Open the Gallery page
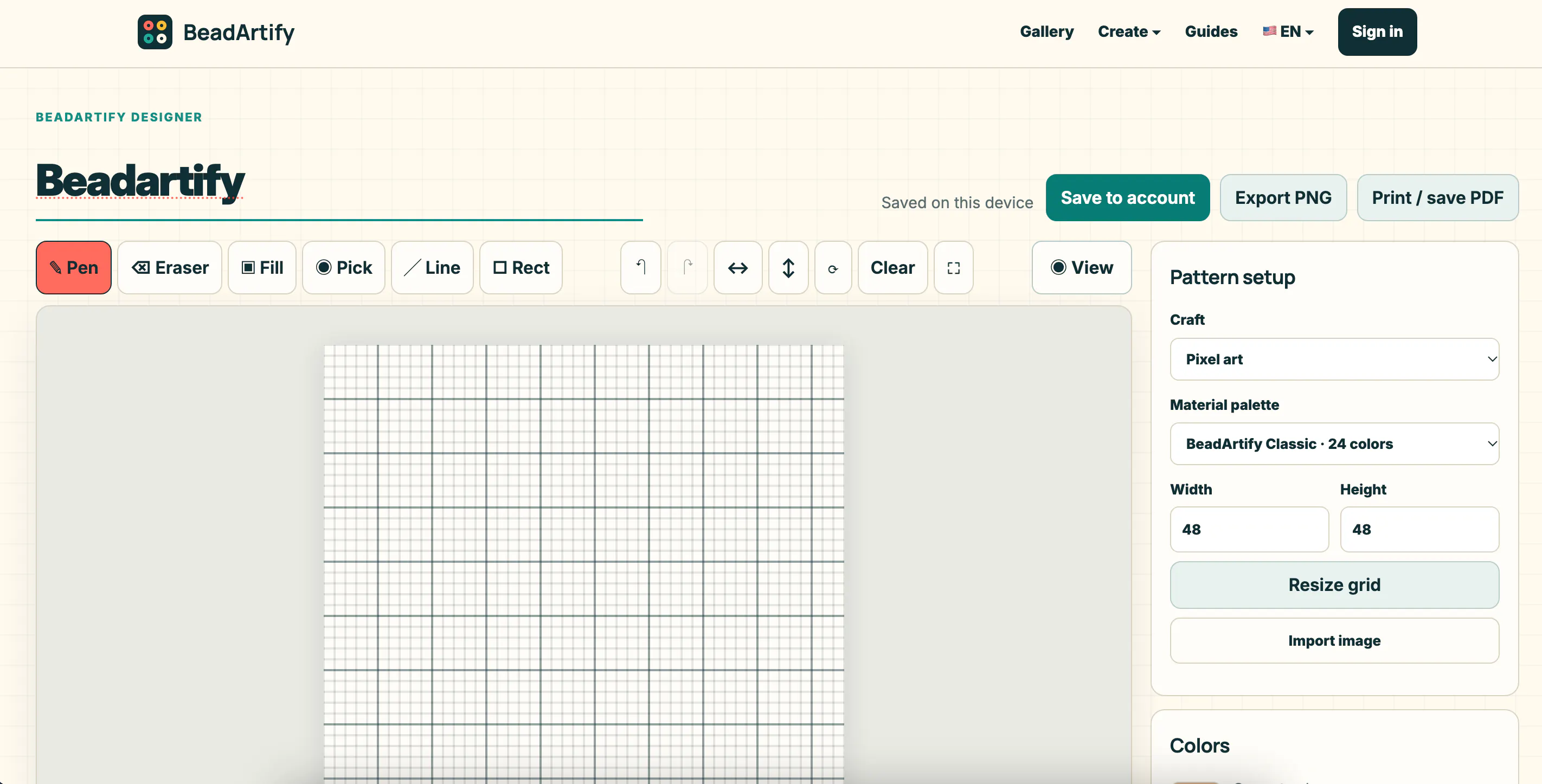This screenshot has width=1542, height=784. click(1046, 32)
